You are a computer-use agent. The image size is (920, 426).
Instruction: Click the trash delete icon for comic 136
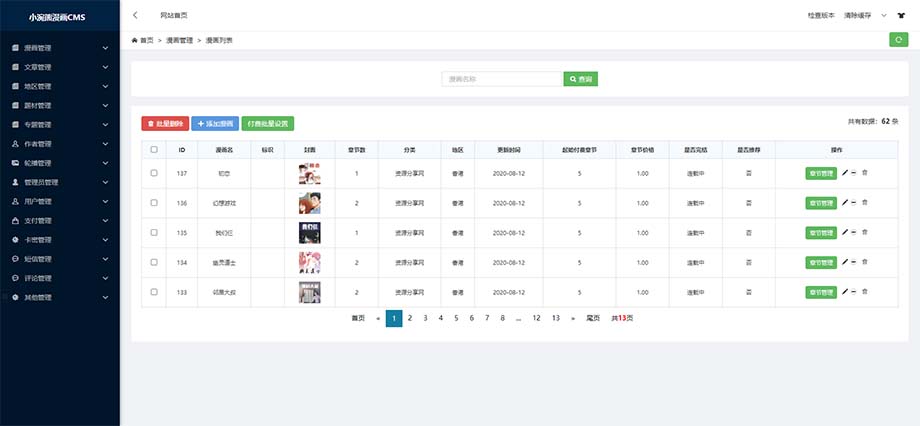point(865,203)
